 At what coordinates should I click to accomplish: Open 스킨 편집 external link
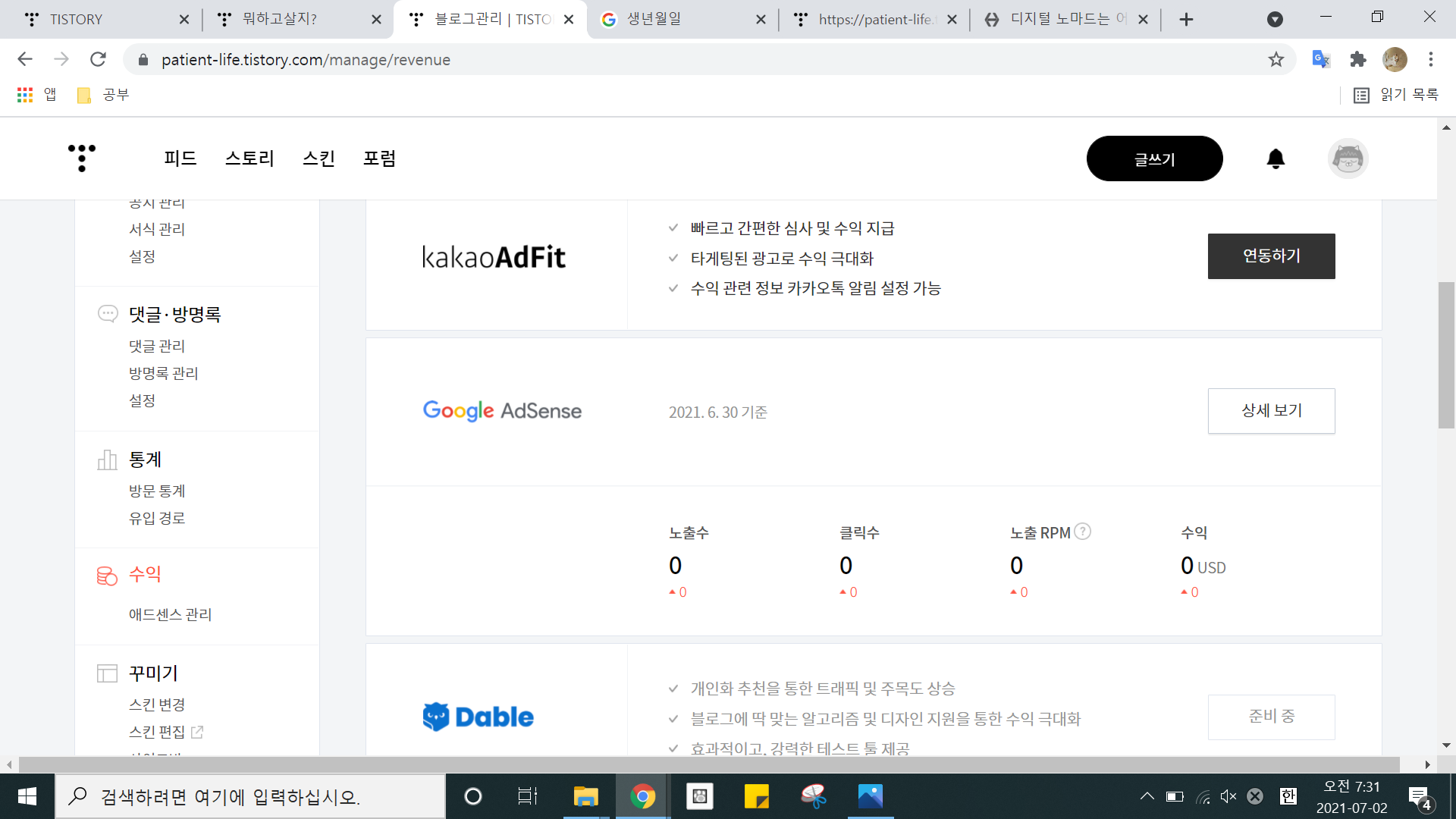click(165, 733)
